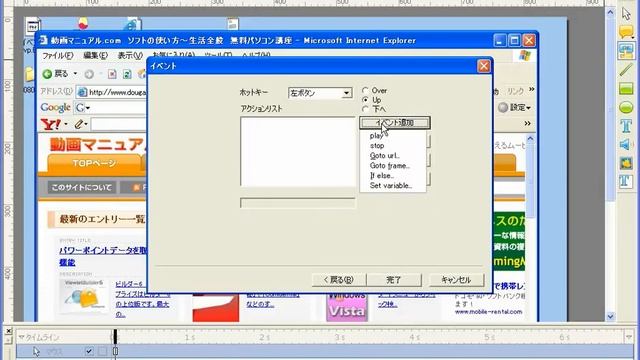Click the IE forward arrow icon

pyautogui.click(x=89, y=74)
